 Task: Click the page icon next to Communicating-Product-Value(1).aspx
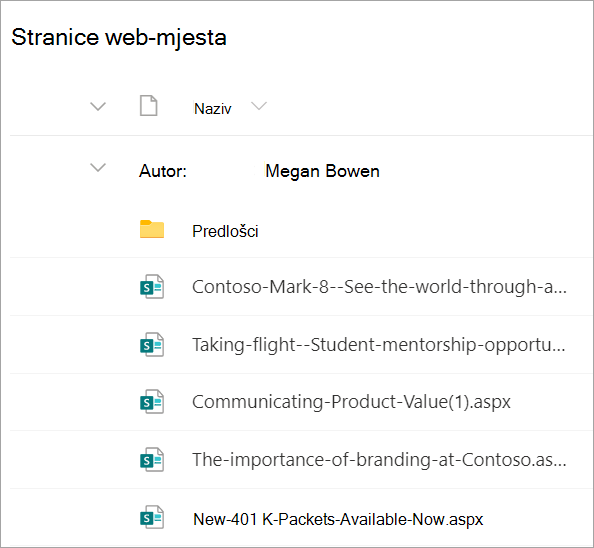[152, 401]
